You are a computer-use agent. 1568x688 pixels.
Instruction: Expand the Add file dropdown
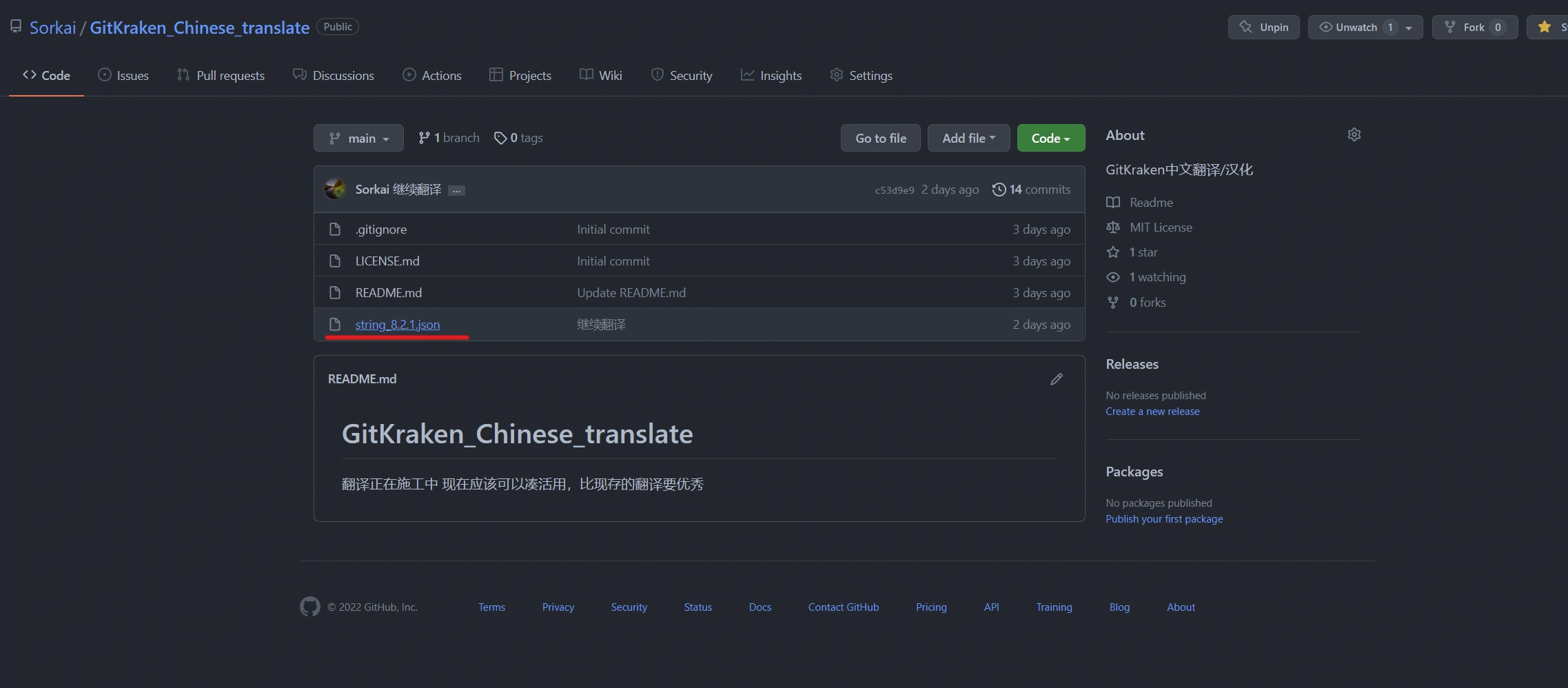click(968, 138)
